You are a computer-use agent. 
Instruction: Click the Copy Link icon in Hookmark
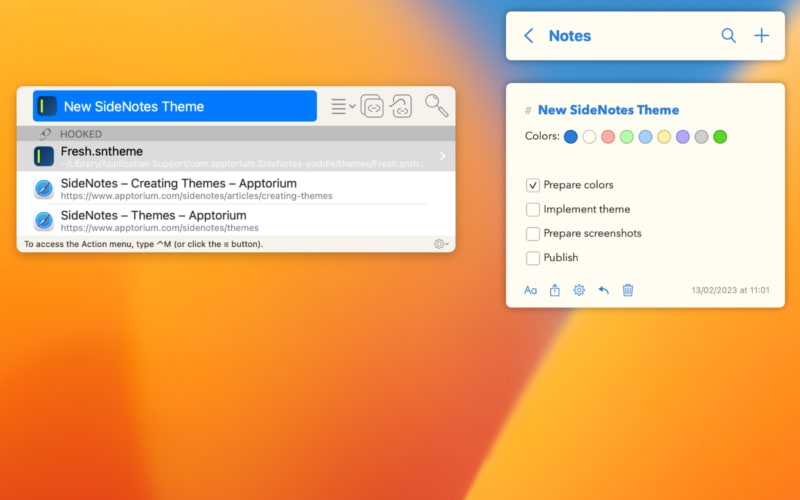click(x=372, y=106)
